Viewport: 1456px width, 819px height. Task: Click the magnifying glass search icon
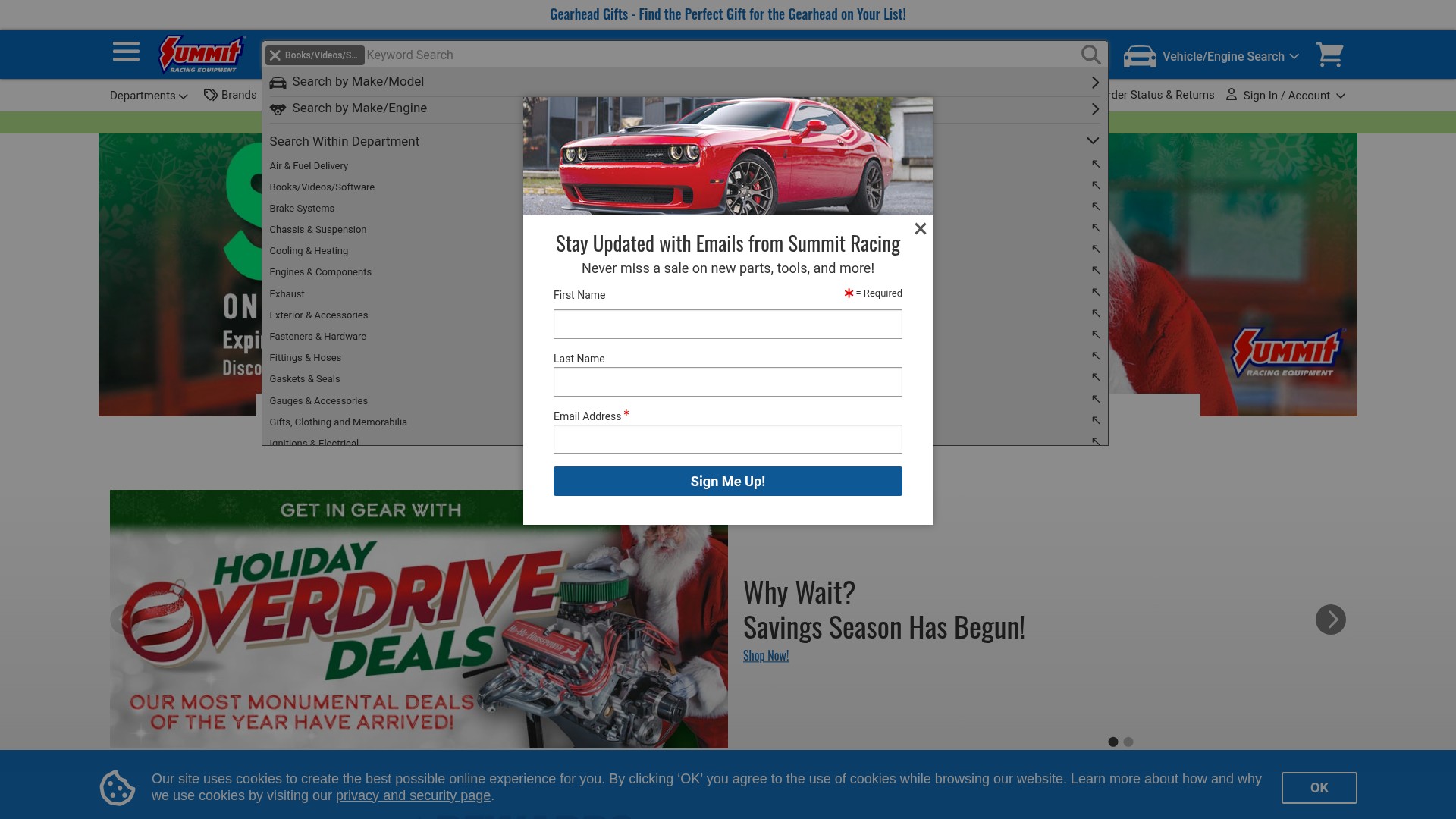[1090, 55]
